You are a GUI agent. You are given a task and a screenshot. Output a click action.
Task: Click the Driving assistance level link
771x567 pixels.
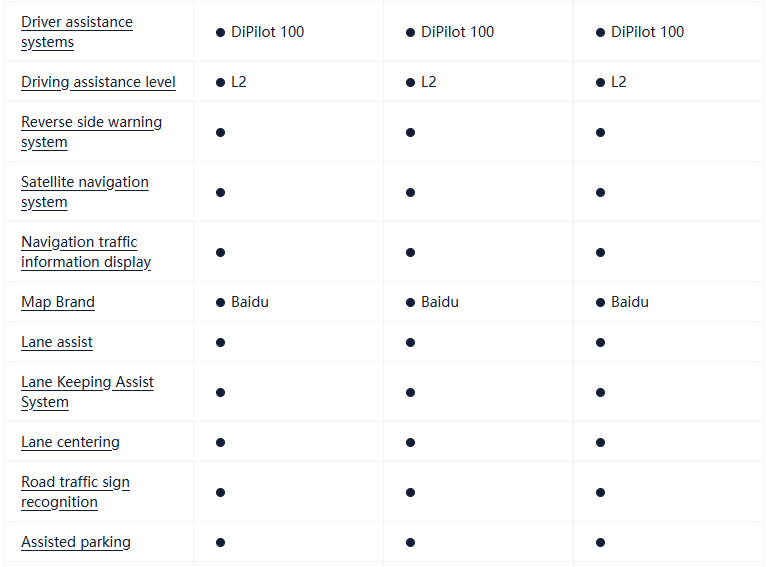98,82
